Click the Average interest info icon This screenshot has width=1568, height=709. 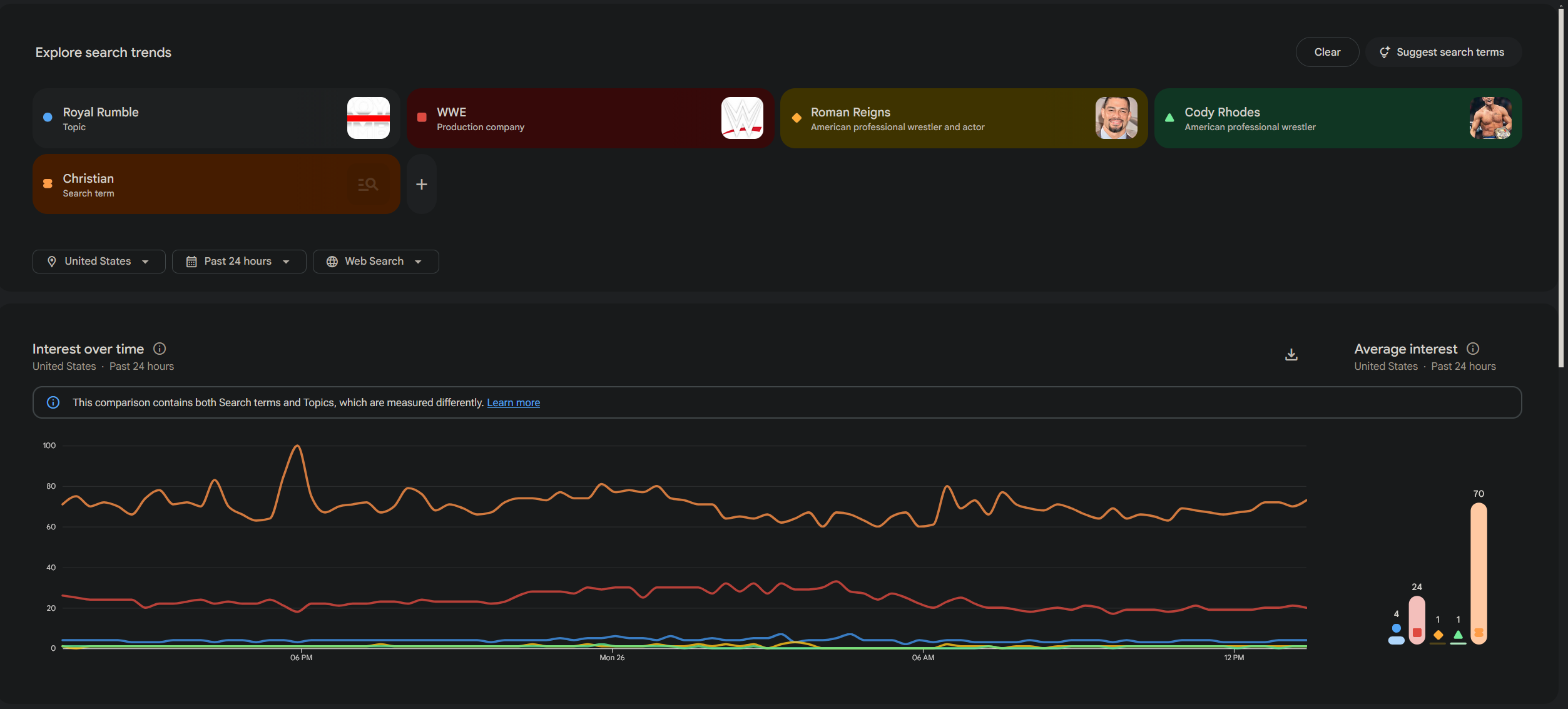click(1473, 349)
